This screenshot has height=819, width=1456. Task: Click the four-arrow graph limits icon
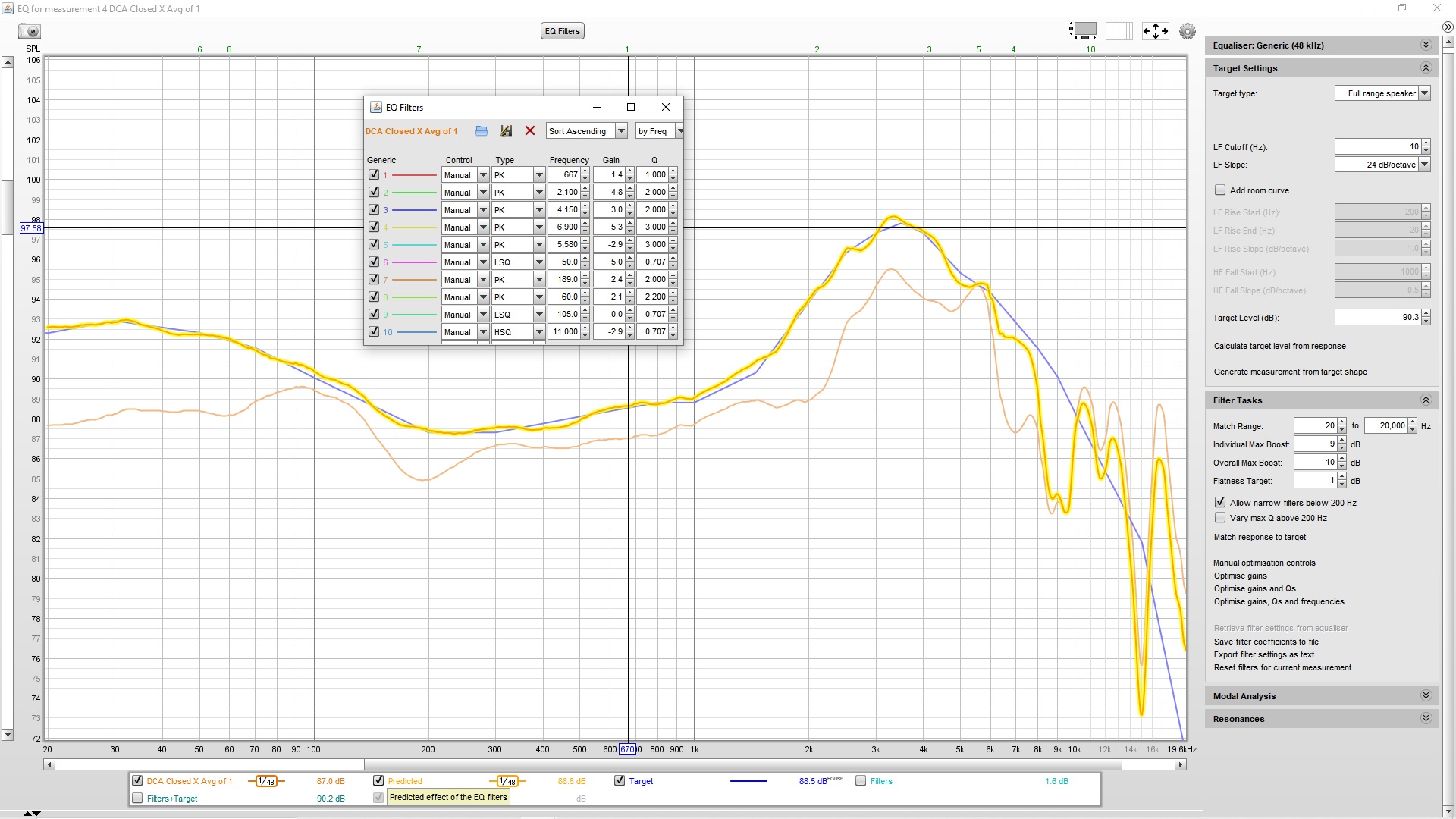click(x=1155, y=31)
